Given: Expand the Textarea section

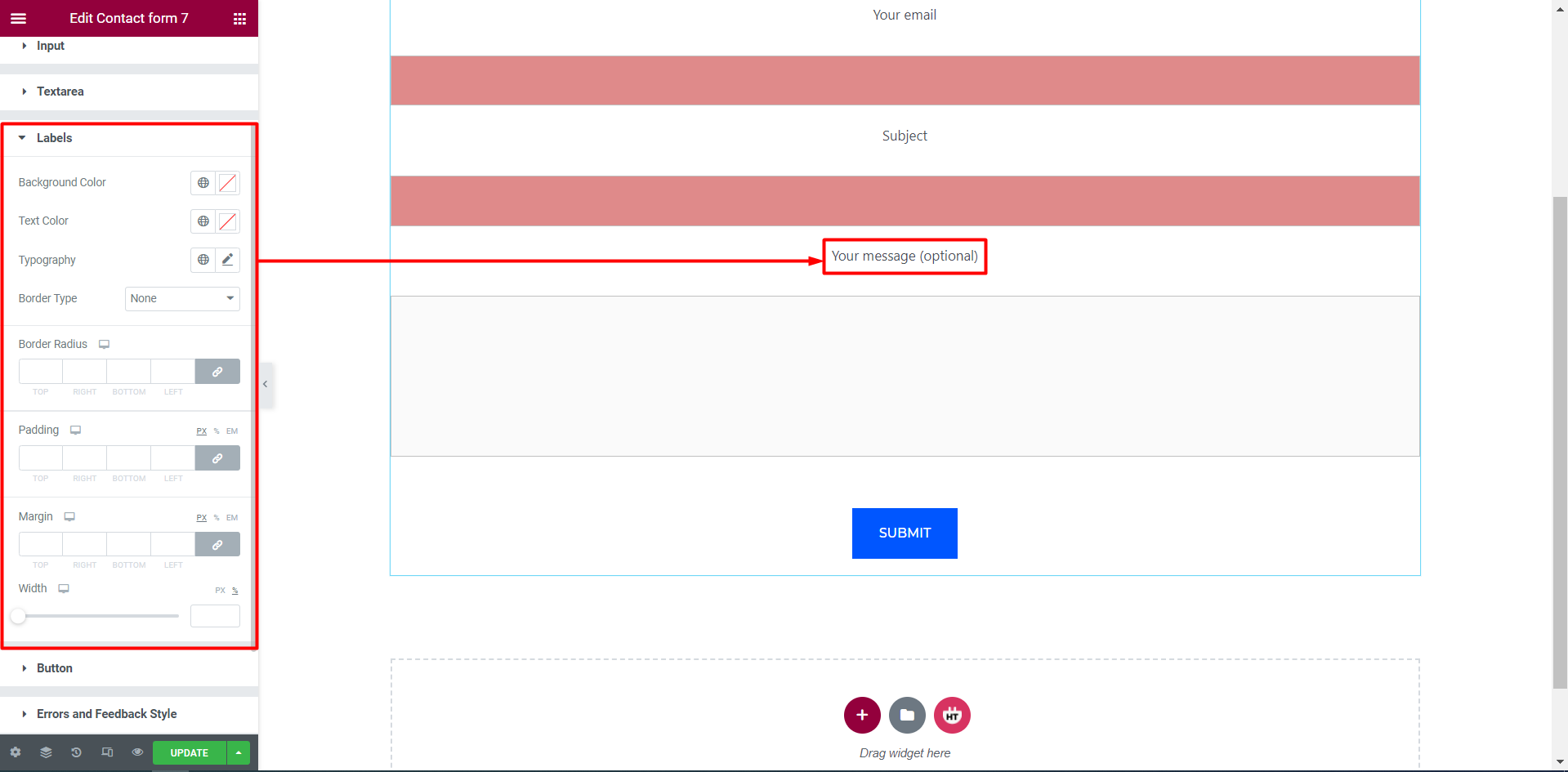Looking at the screenshot, I should pos(129,91).
